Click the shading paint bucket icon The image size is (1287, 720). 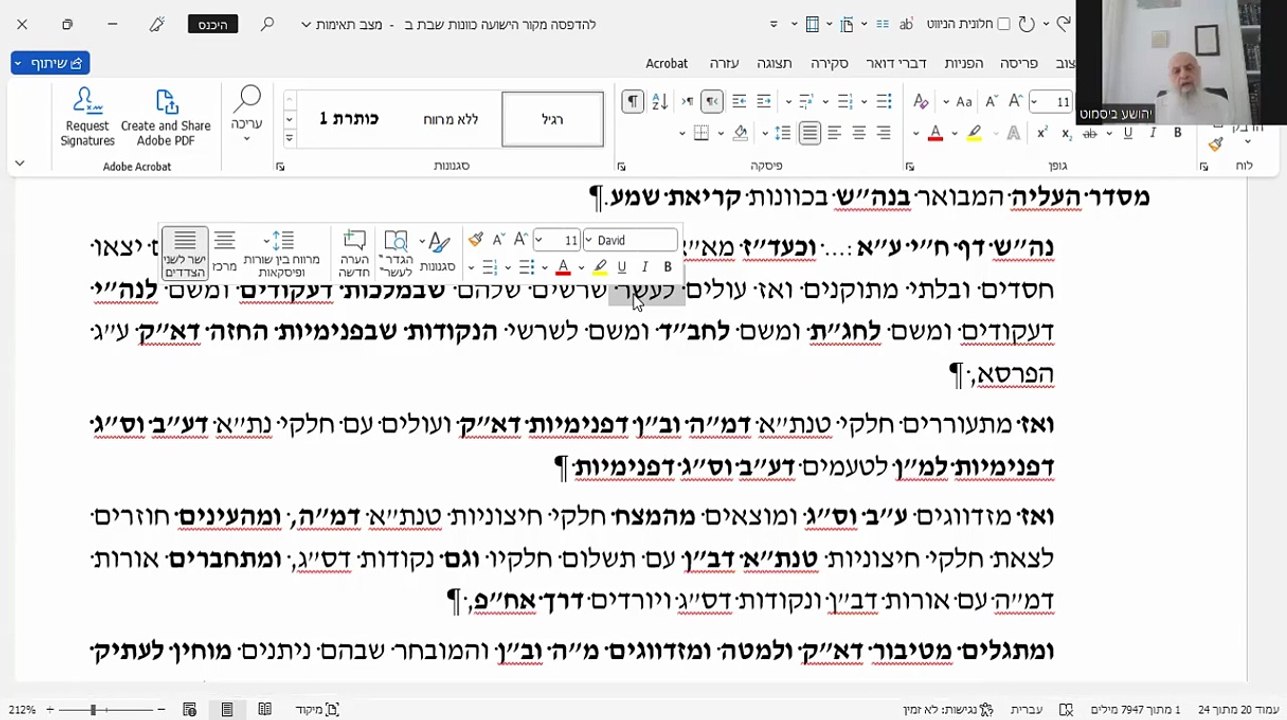(x=741, y=133)
